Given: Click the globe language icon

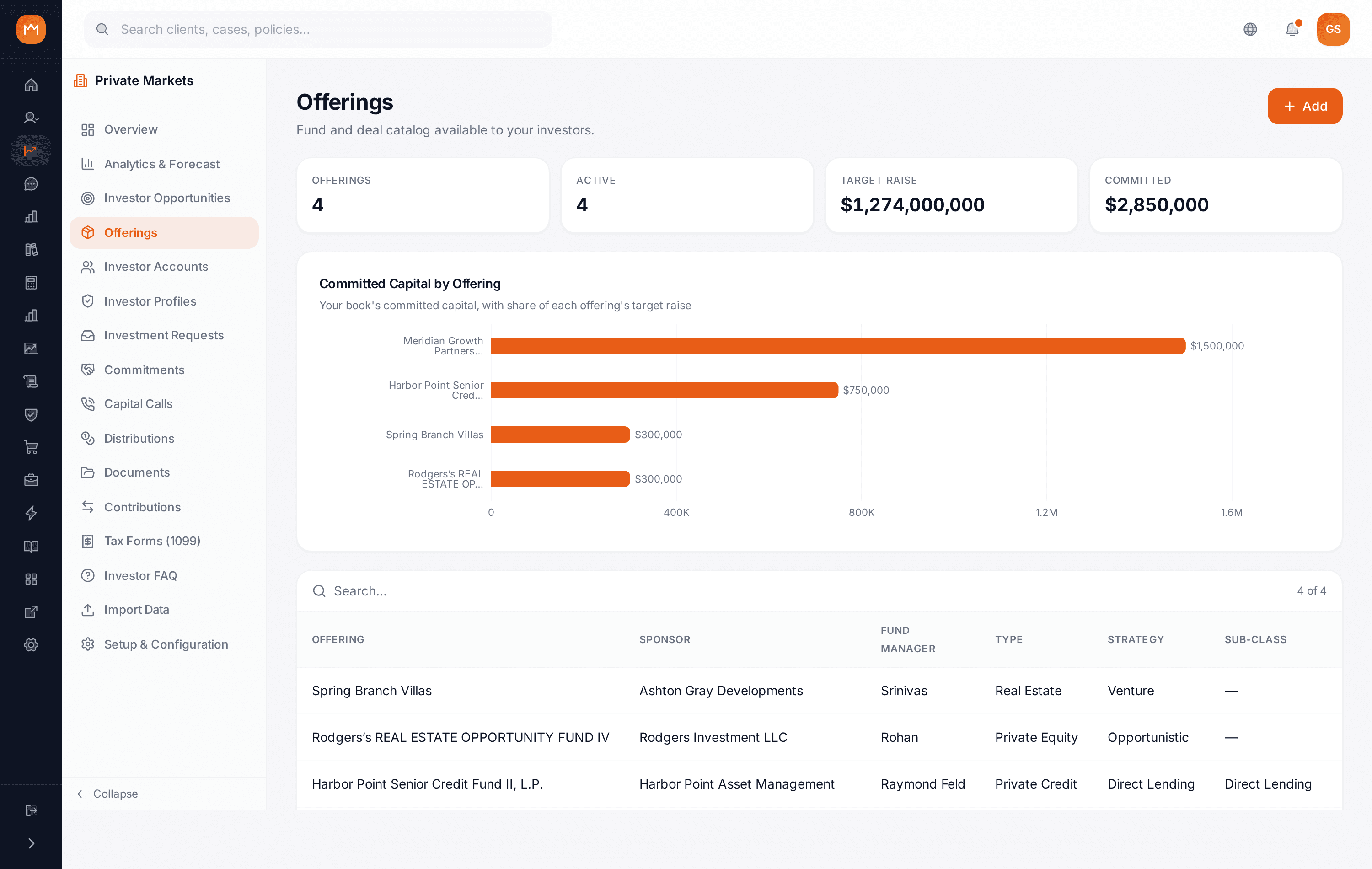Looking at the screenshot, I should pyautogui.click(x=1250, y=29).
